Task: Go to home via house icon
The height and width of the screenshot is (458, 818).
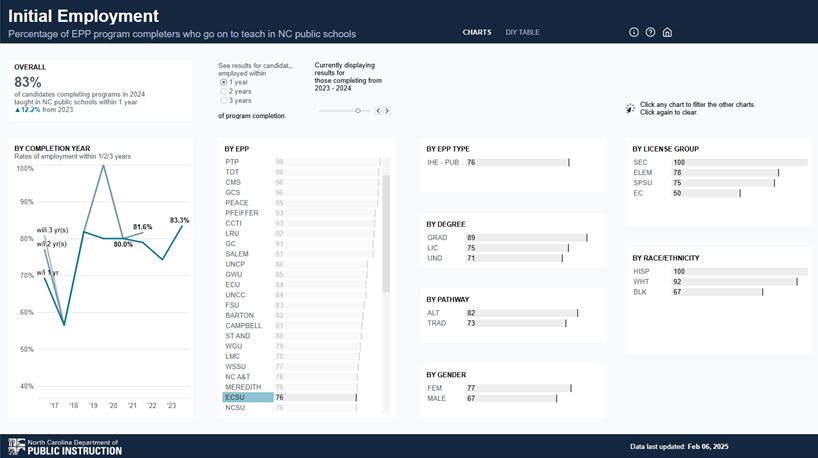Action: [x=667, y=32]
